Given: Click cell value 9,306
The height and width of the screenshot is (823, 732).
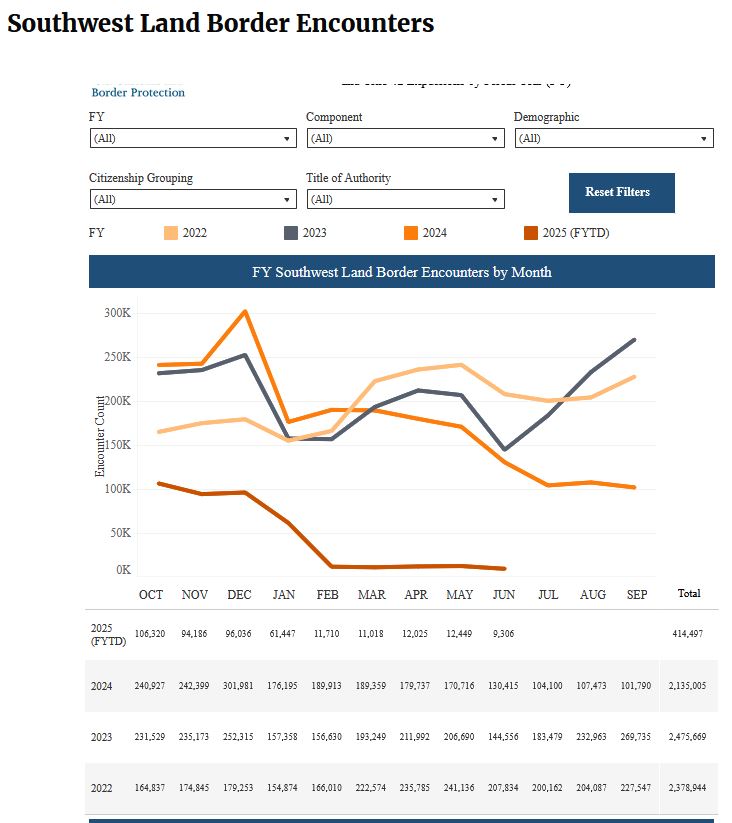Looking at the screenshot, I should (503, 634).
